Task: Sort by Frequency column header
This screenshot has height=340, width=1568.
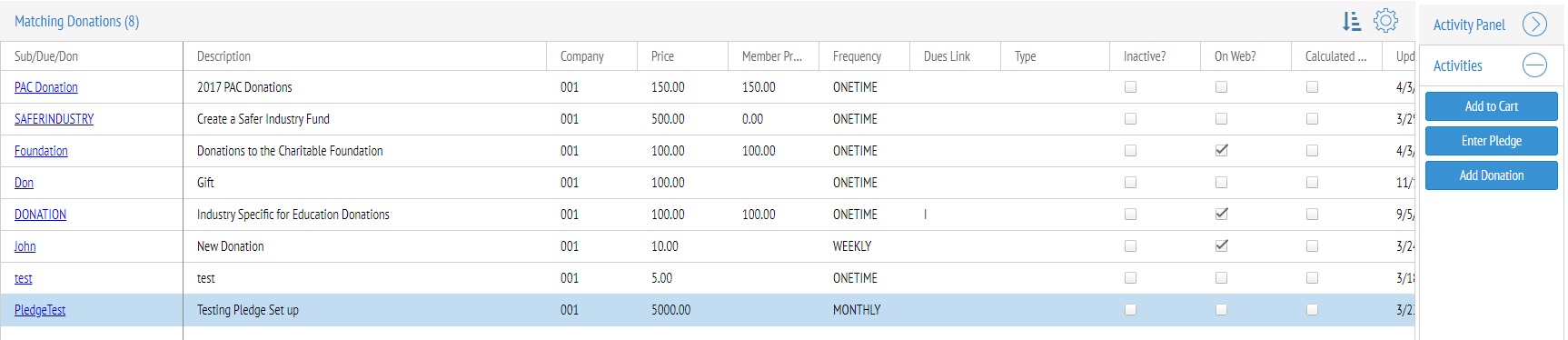Action: (x=864, y=56)
